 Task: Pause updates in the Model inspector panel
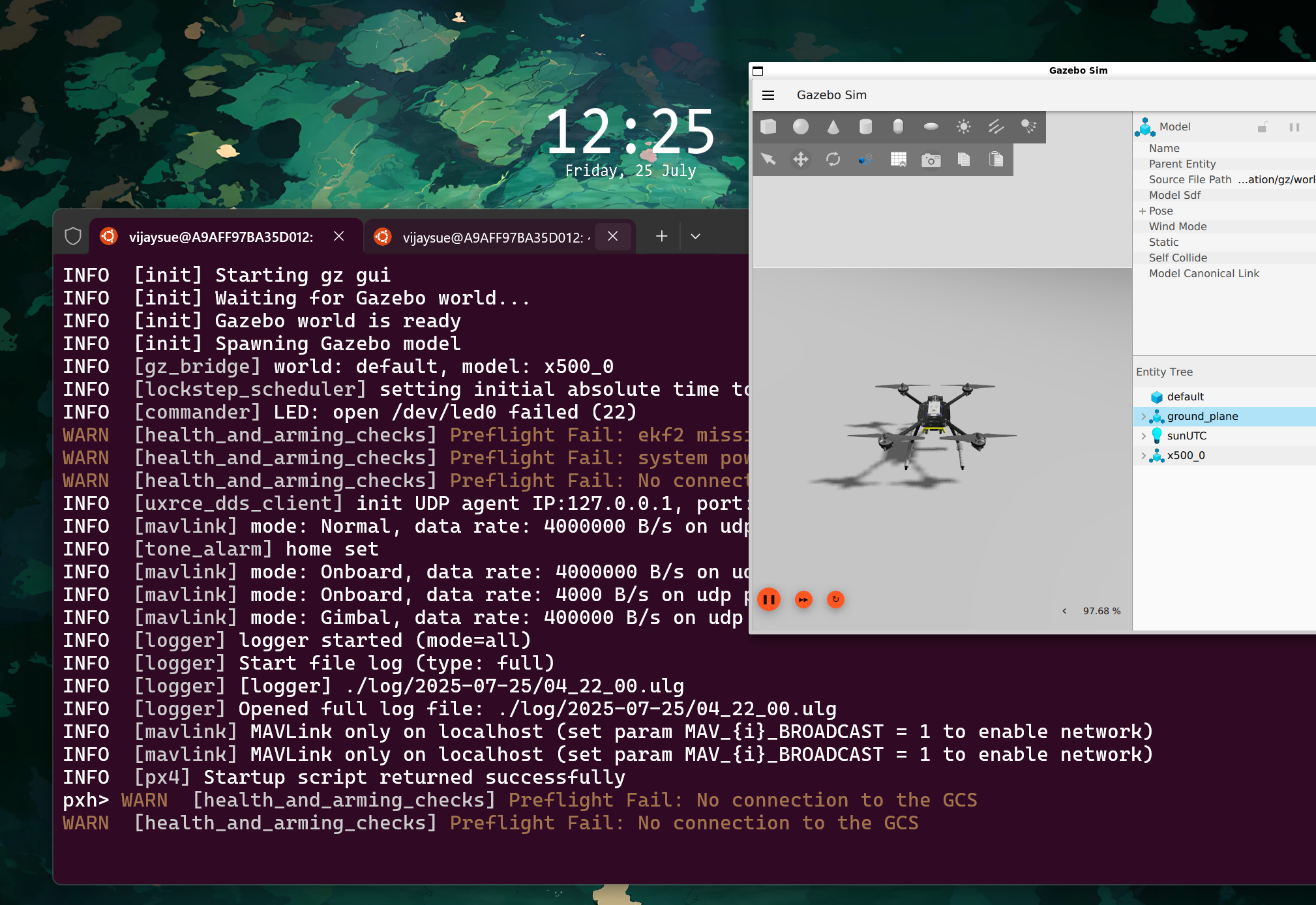(x=1294, y=127)
